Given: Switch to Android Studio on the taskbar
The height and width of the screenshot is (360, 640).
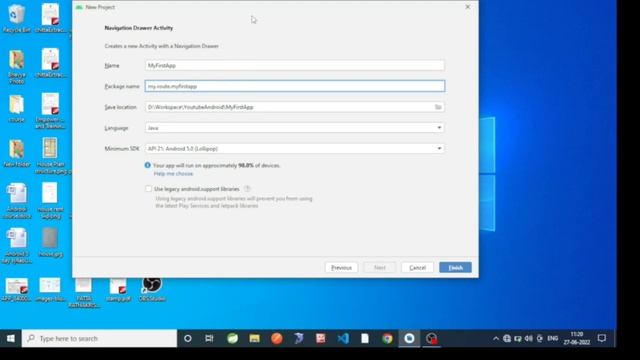Looking at the screenshot, I should pos(409,338).
